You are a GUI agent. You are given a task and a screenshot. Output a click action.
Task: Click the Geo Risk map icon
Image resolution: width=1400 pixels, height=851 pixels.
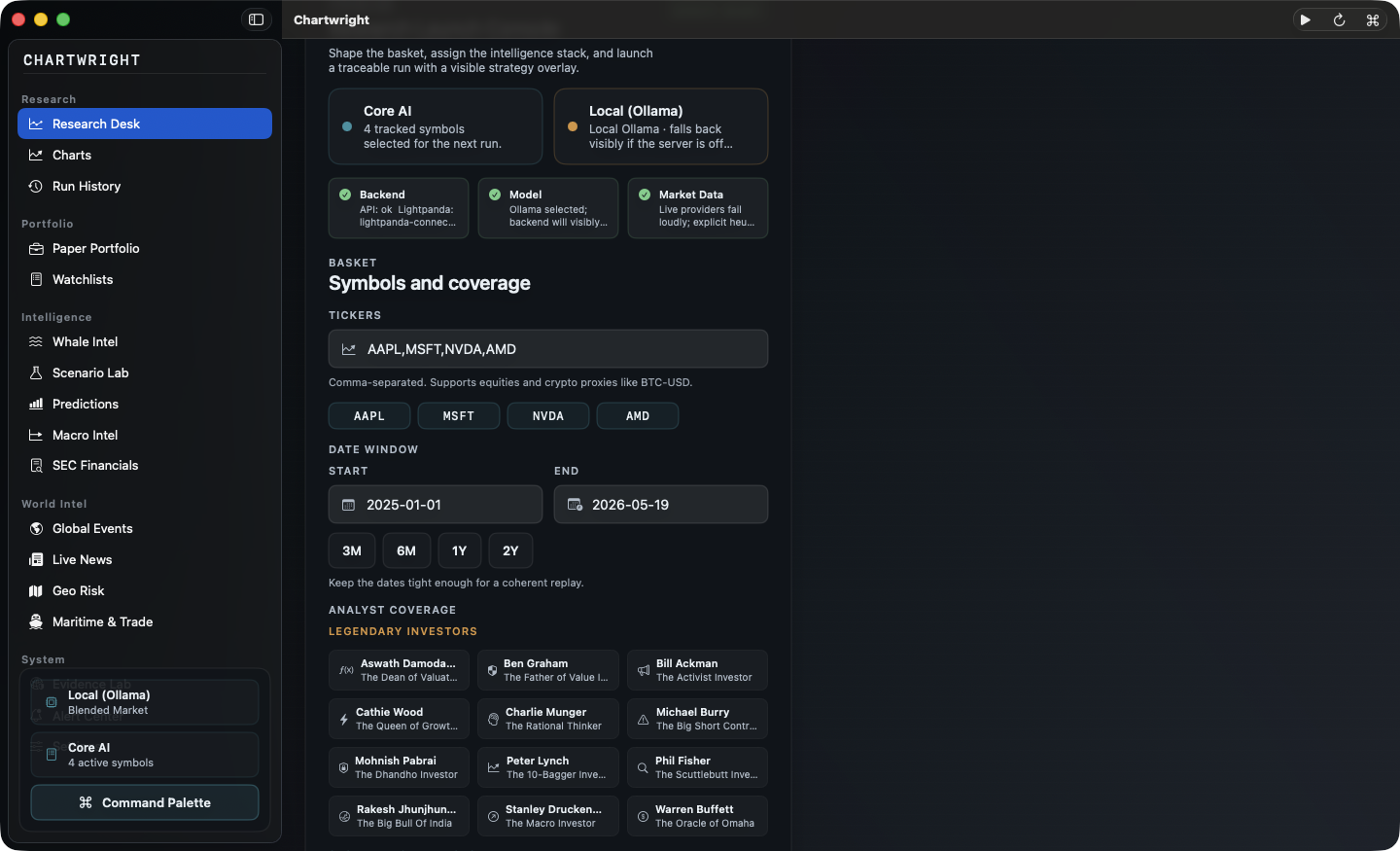[36, 590]
